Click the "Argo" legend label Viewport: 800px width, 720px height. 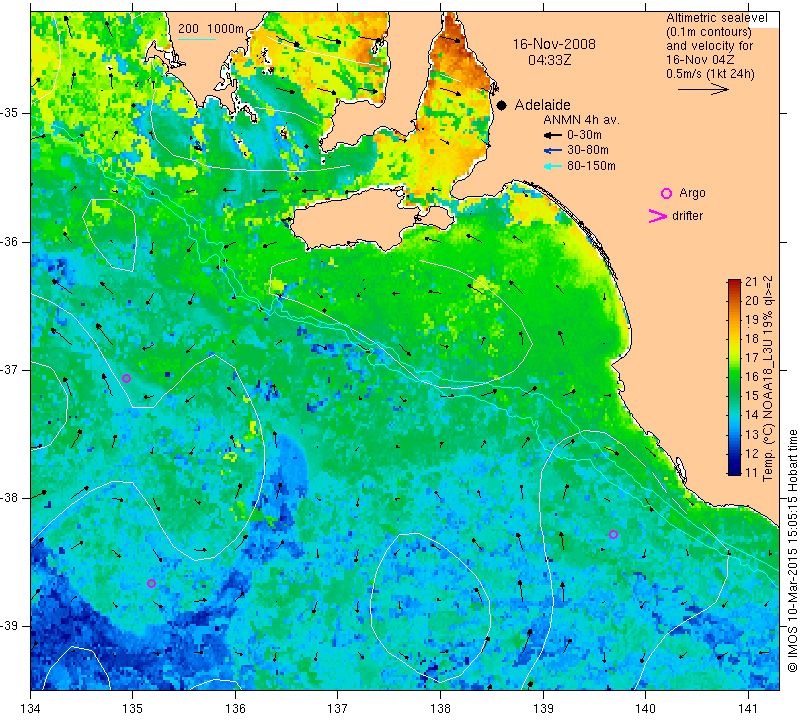[x=692, y=193]
